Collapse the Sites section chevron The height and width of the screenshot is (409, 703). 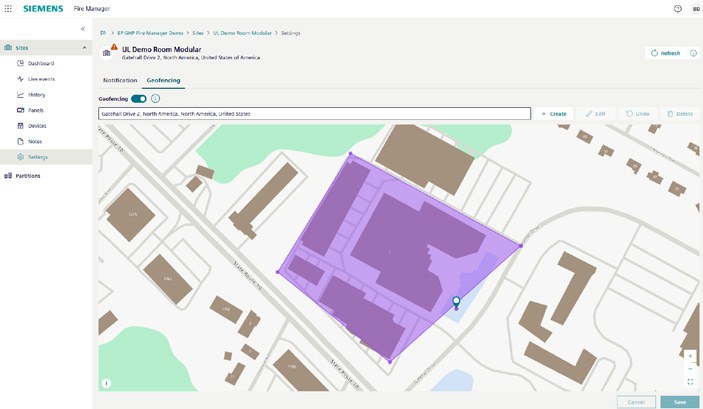point(84,48)
